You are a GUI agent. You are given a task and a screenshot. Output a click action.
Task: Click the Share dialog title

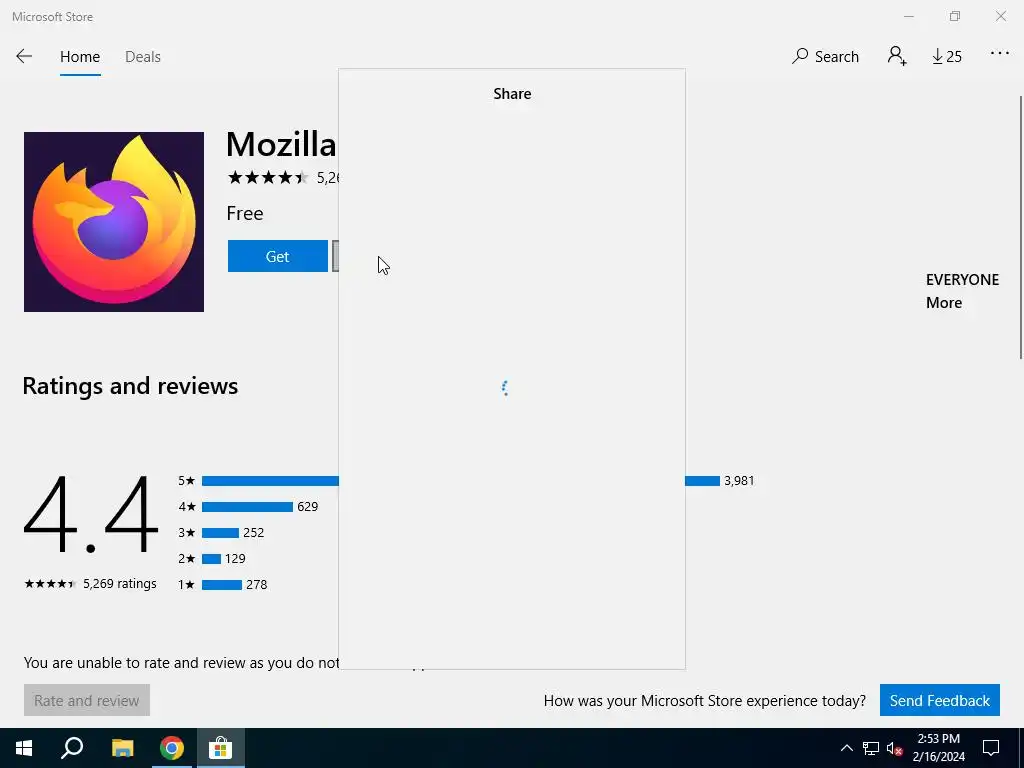pos(512,94)
